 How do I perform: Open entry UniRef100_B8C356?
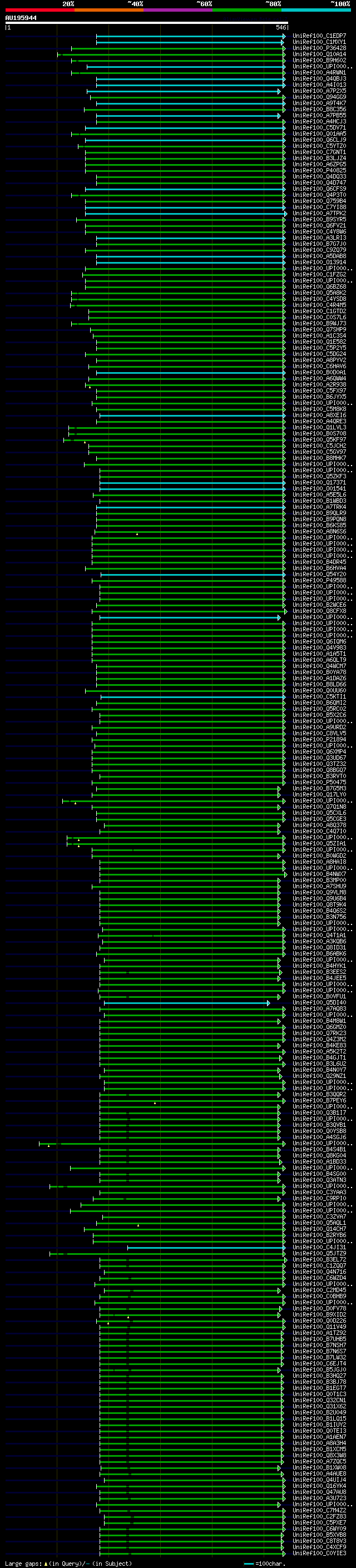(x=319, y=109)
